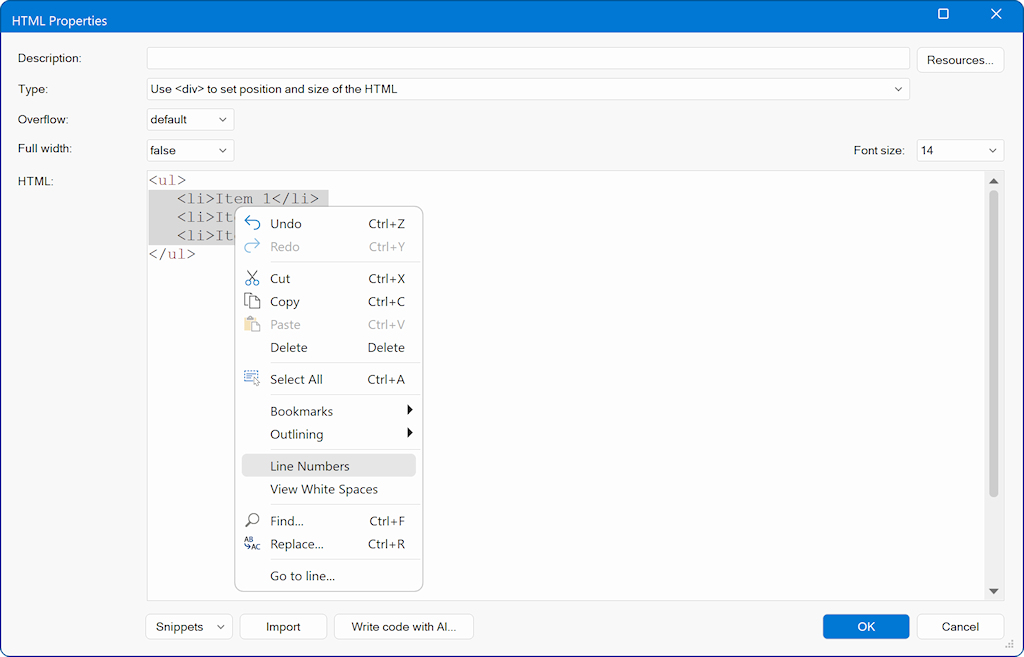
Task: Expand the Overflow dropdown
Action: point(190,120)
